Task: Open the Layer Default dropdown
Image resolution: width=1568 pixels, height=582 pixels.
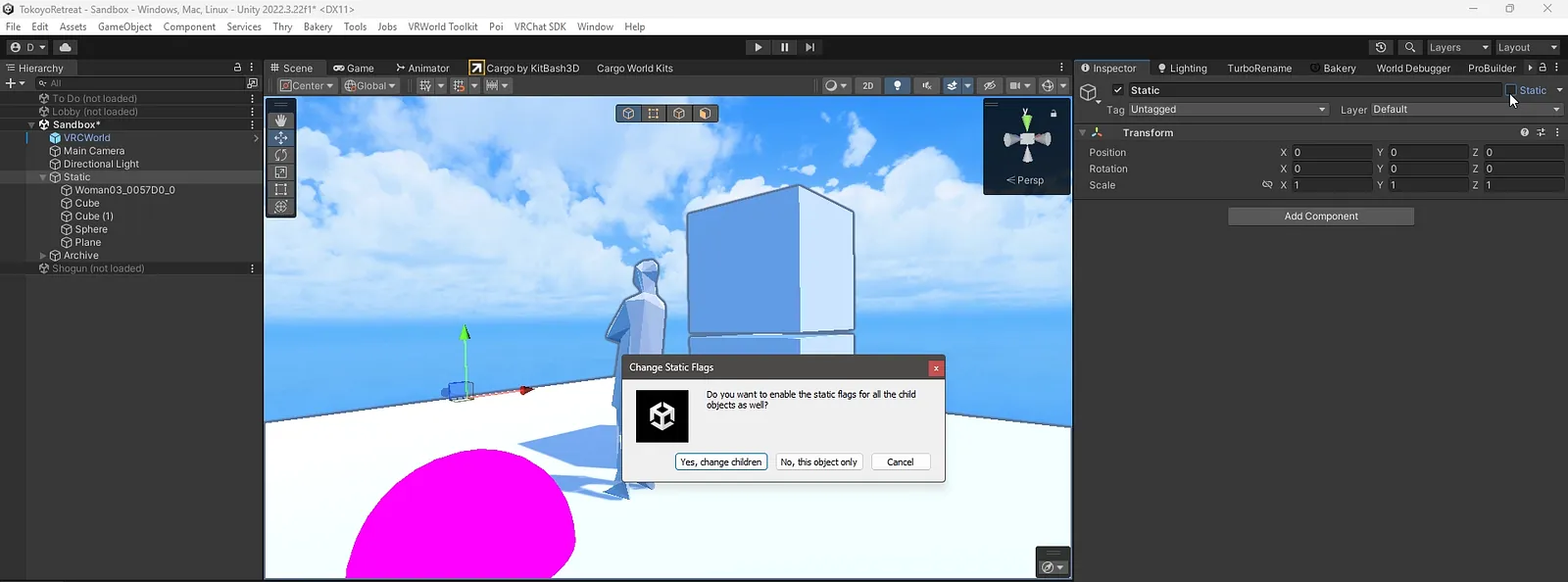Action: point(1466,110)
